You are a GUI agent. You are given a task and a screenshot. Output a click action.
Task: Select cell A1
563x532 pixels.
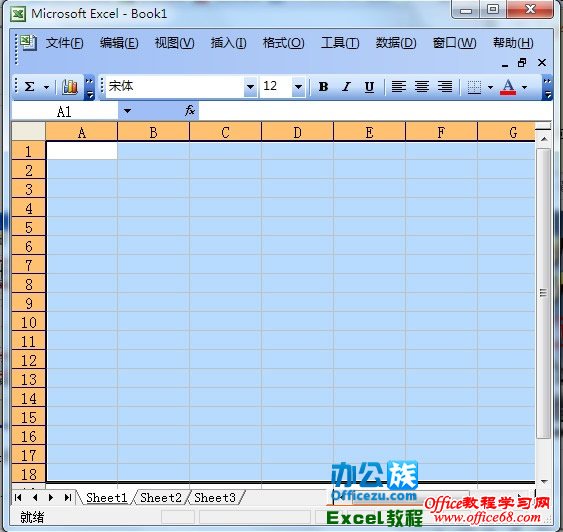pos(82,151)
